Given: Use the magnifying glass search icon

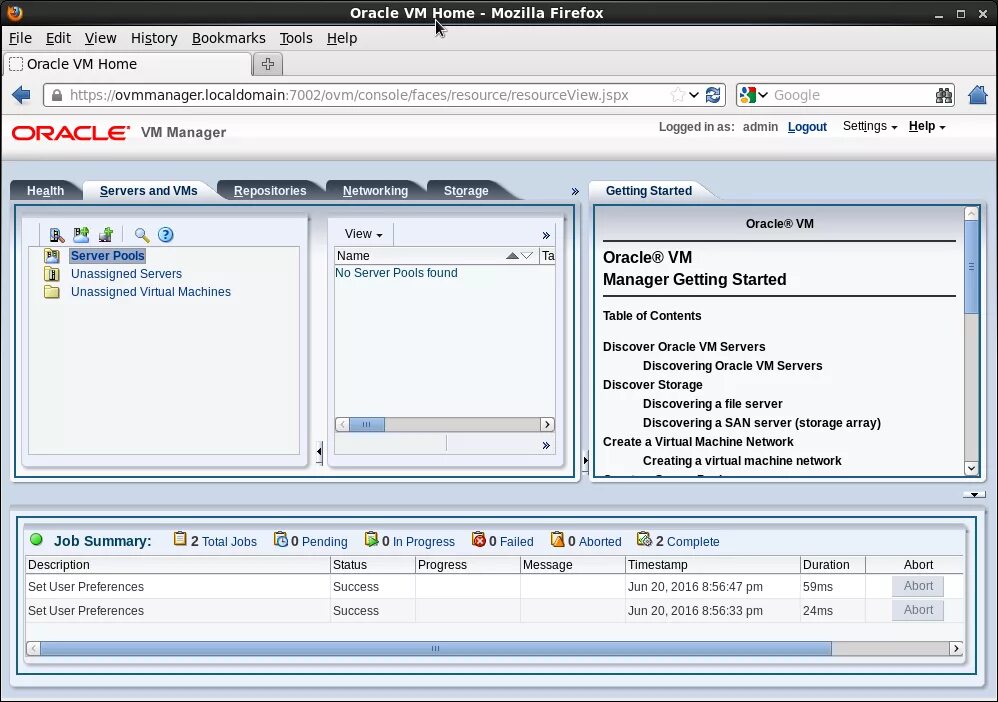Looking at the screenshot, I should tap(140, 235).
